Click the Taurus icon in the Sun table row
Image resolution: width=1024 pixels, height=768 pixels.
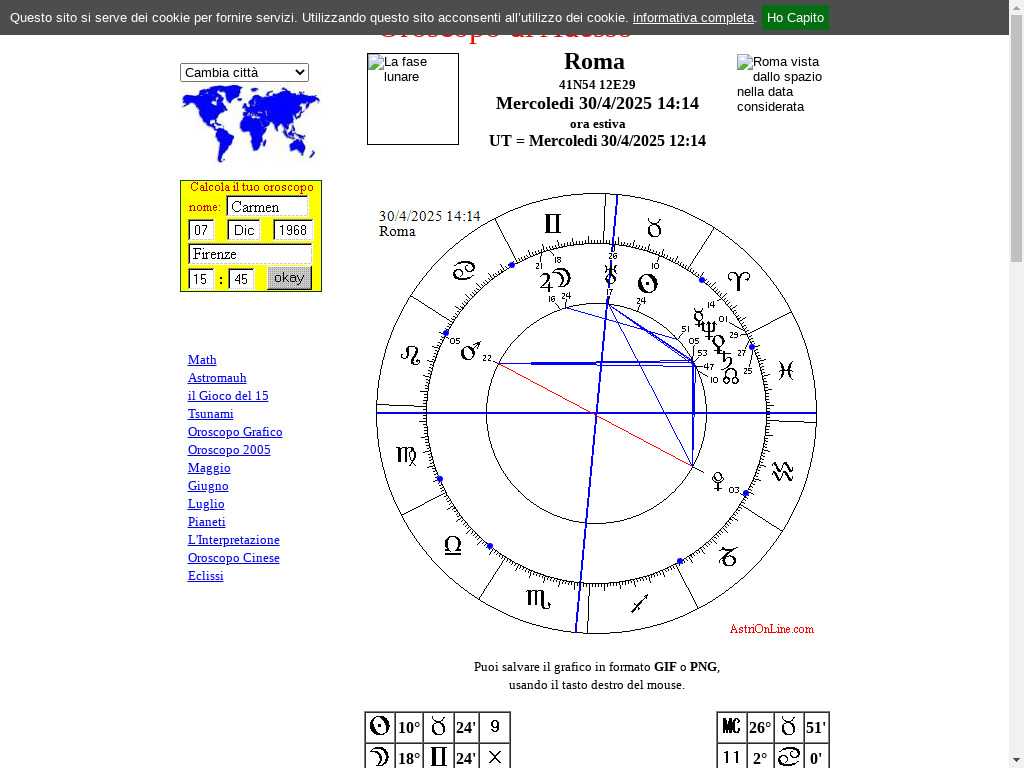[438, 726]
